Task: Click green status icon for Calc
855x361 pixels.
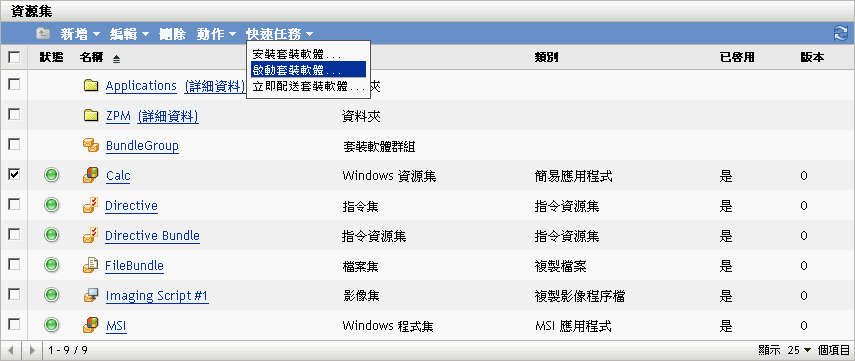Action: coord(51,175)
